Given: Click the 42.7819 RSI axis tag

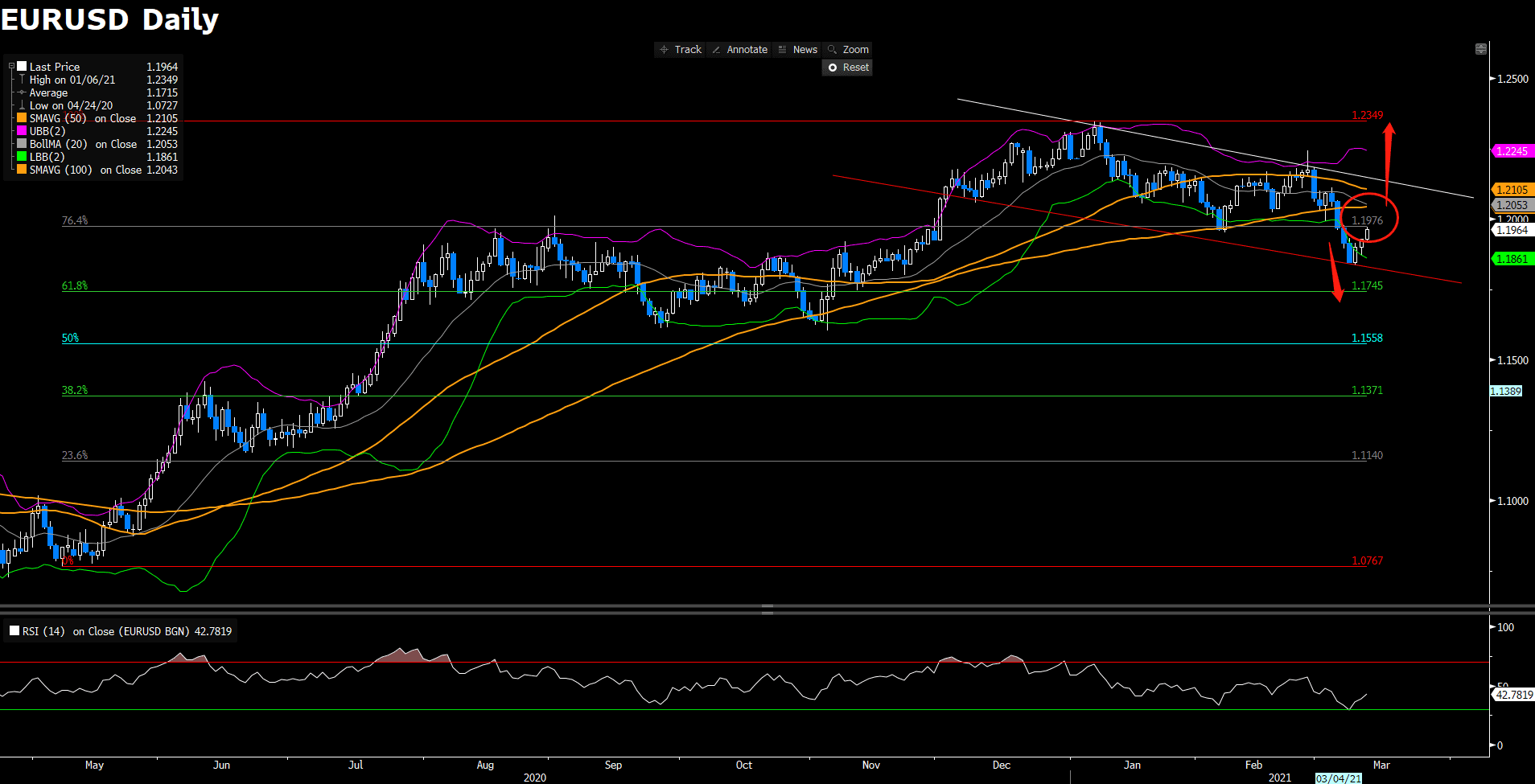Looking at the screenshot, I should [1513, 695].
